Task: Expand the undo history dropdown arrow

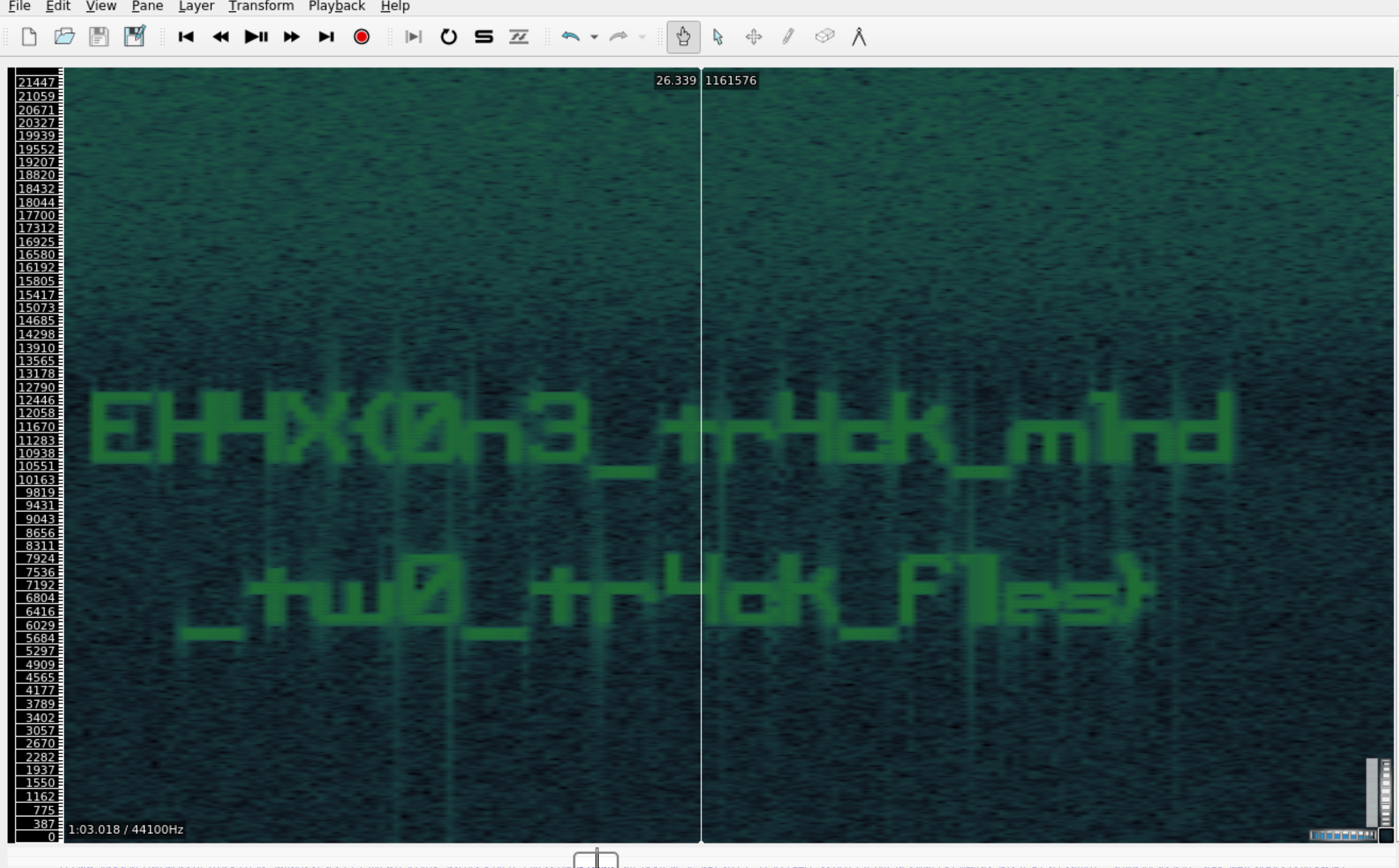Action: (594, 37)
